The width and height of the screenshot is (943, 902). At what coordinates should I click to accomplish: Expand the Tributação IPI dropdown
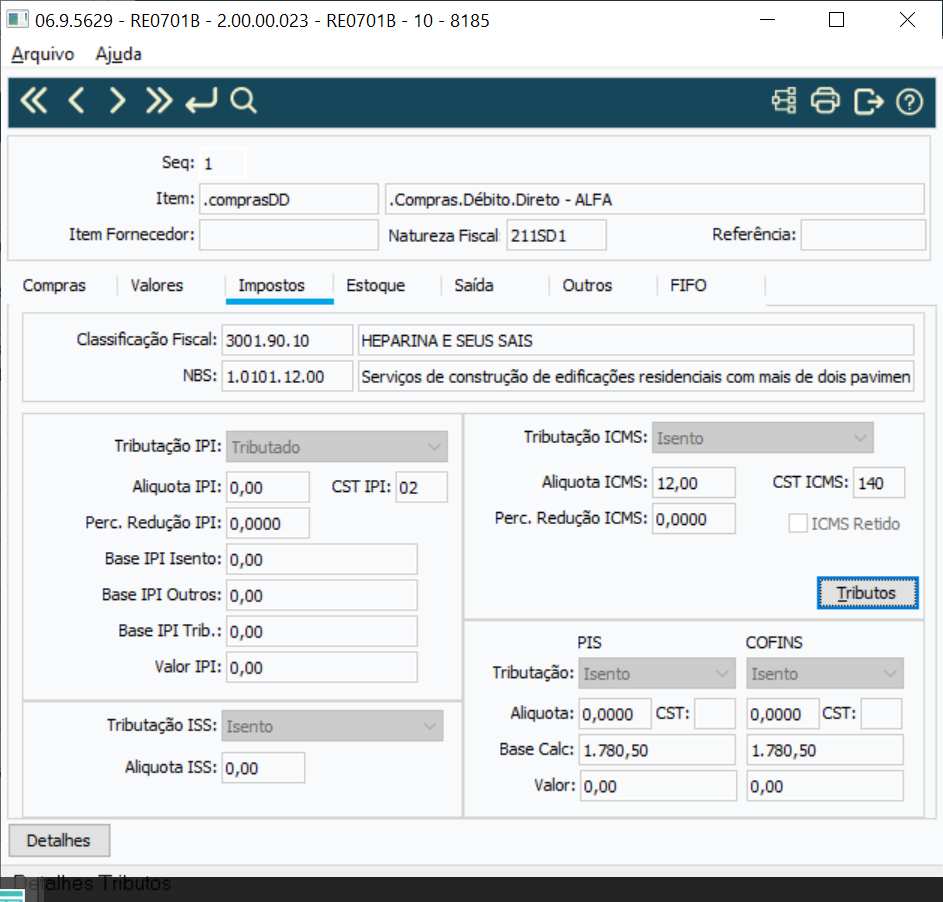pyautogui.click(x=337, y=447)
